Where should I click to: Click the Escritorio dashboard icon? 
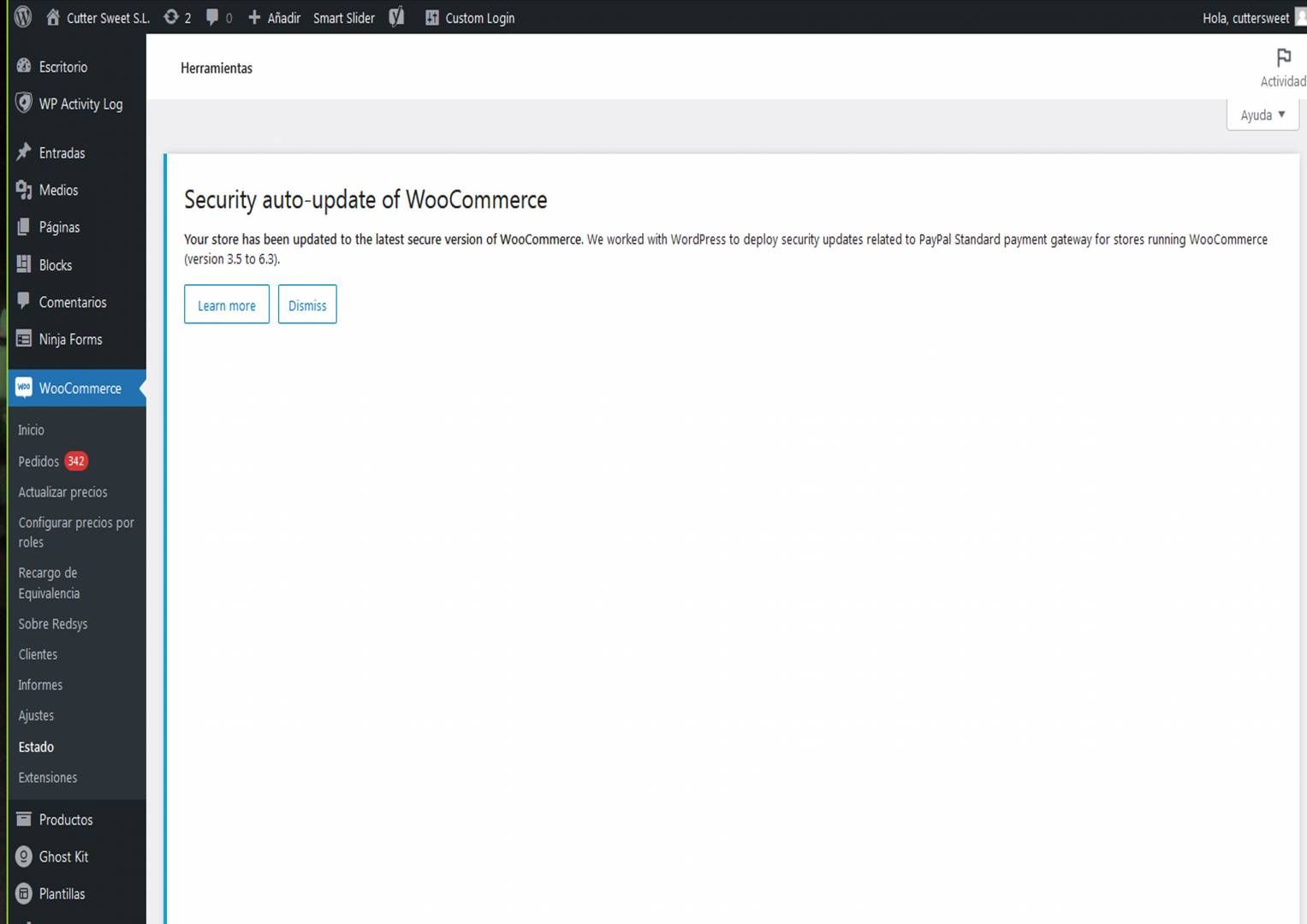click(x=24, y=66)
